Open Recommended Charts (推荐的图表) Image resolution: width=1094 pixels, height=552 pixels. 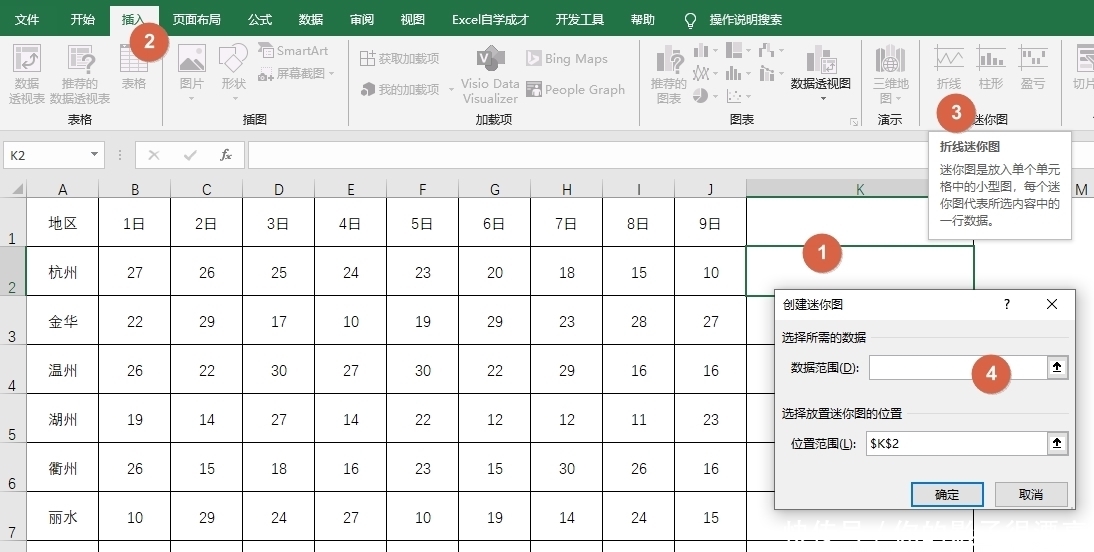click(x=668, y=74)
